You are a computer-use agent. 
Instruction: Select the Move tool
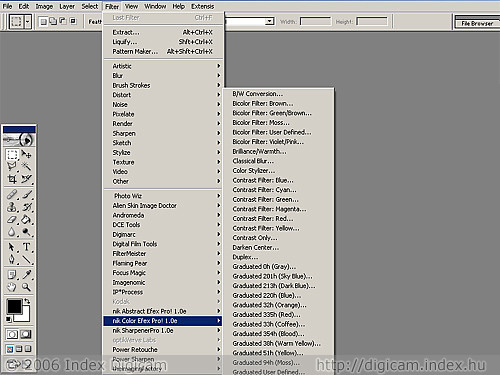(26, 154)
